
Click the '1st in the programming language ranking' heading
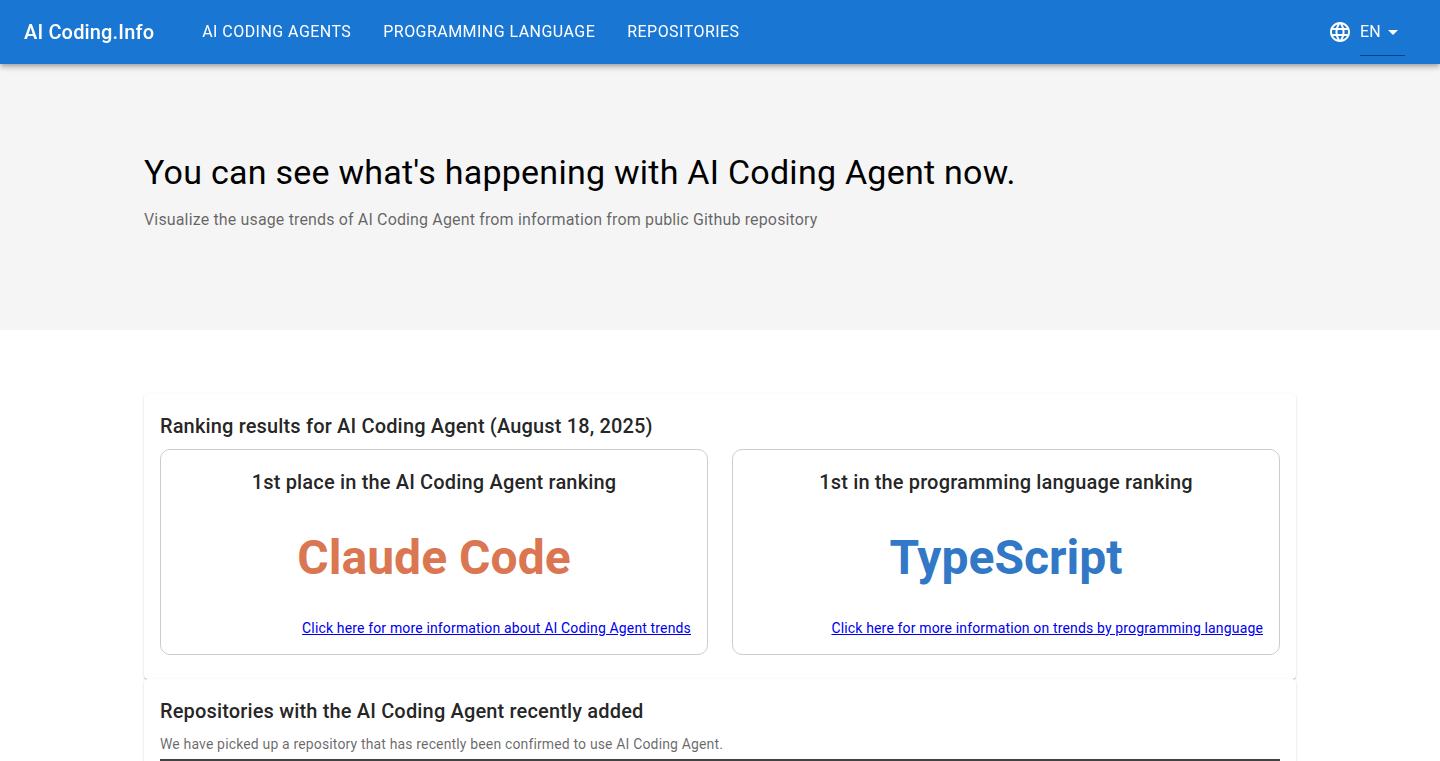coord(1006,482)
